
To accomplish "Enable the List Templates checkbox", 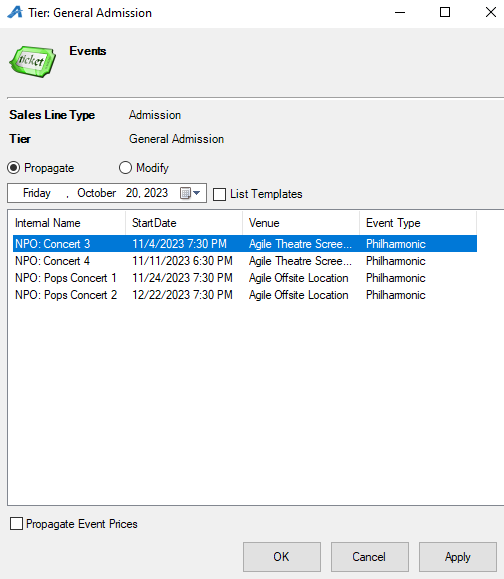I will pyautogui.click(x=219, y=194).
